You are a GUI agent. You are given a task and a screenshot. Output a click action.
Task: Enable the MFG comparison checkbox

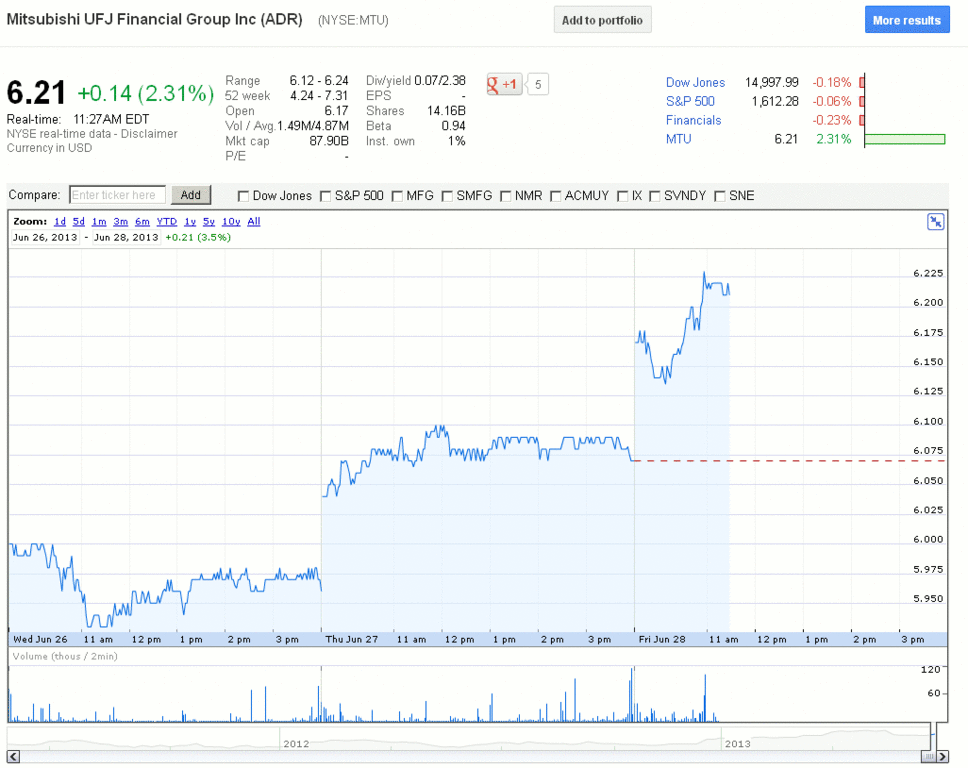(x=397, y=196)
